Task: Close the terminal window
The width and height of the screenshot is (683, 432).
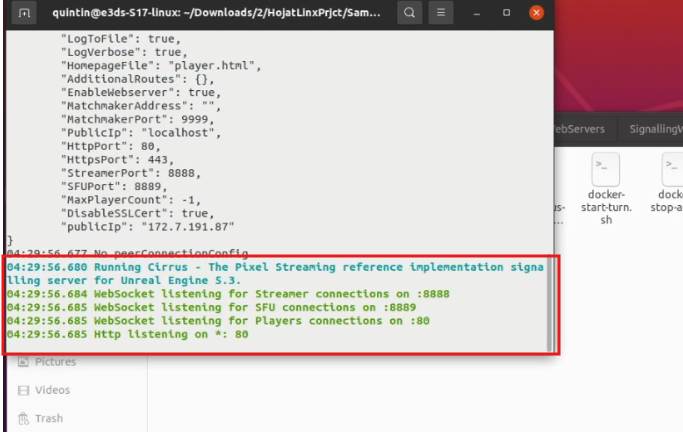Action: click(x=537, y=13)
